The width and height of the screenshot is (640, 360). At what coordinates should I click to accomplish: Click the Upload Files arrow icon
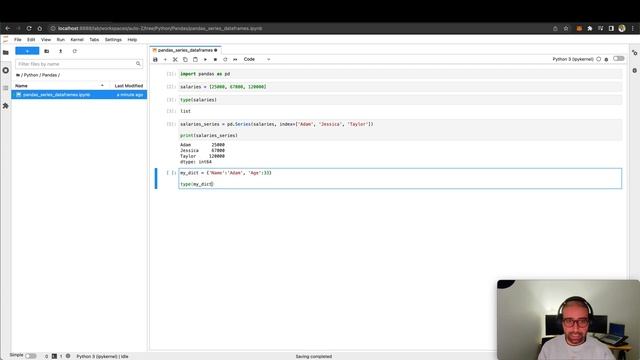(60, 51)
